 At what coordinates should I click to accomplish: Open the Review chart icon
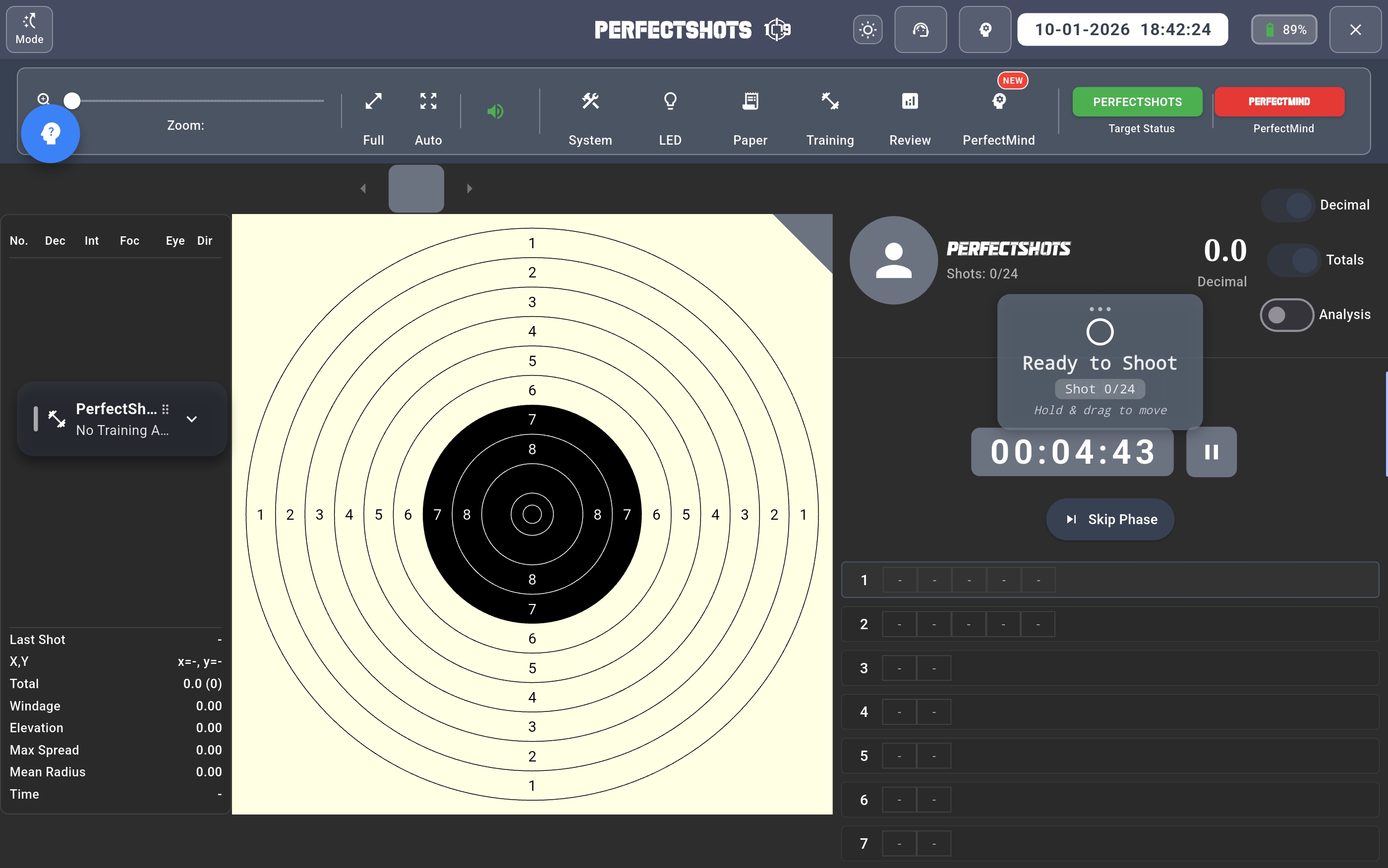click(910, 102)
